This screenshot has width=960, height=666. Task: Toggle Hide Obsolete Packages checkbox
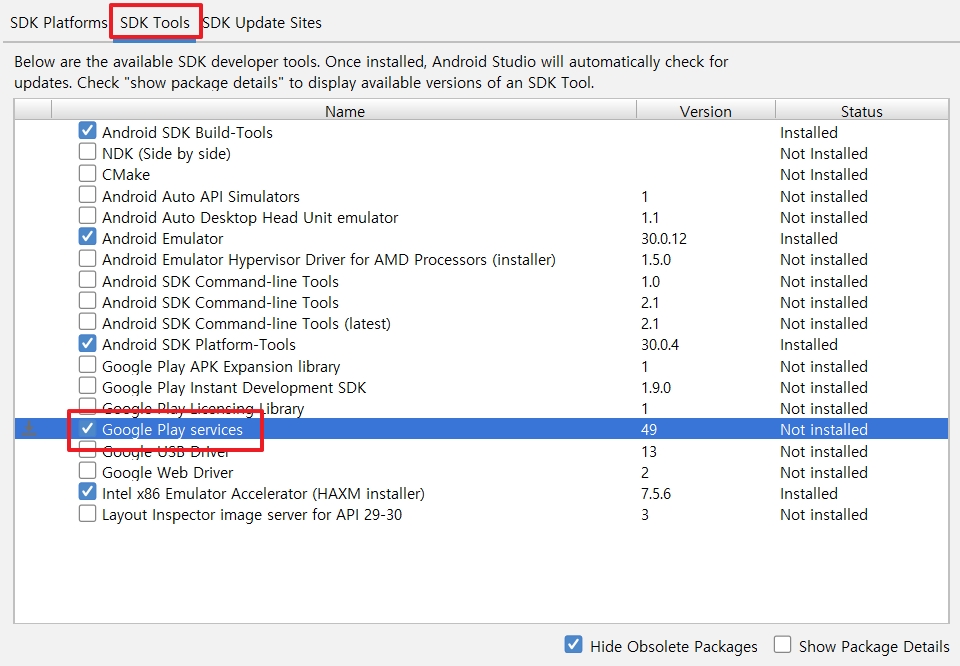click(x=574, y=645)
